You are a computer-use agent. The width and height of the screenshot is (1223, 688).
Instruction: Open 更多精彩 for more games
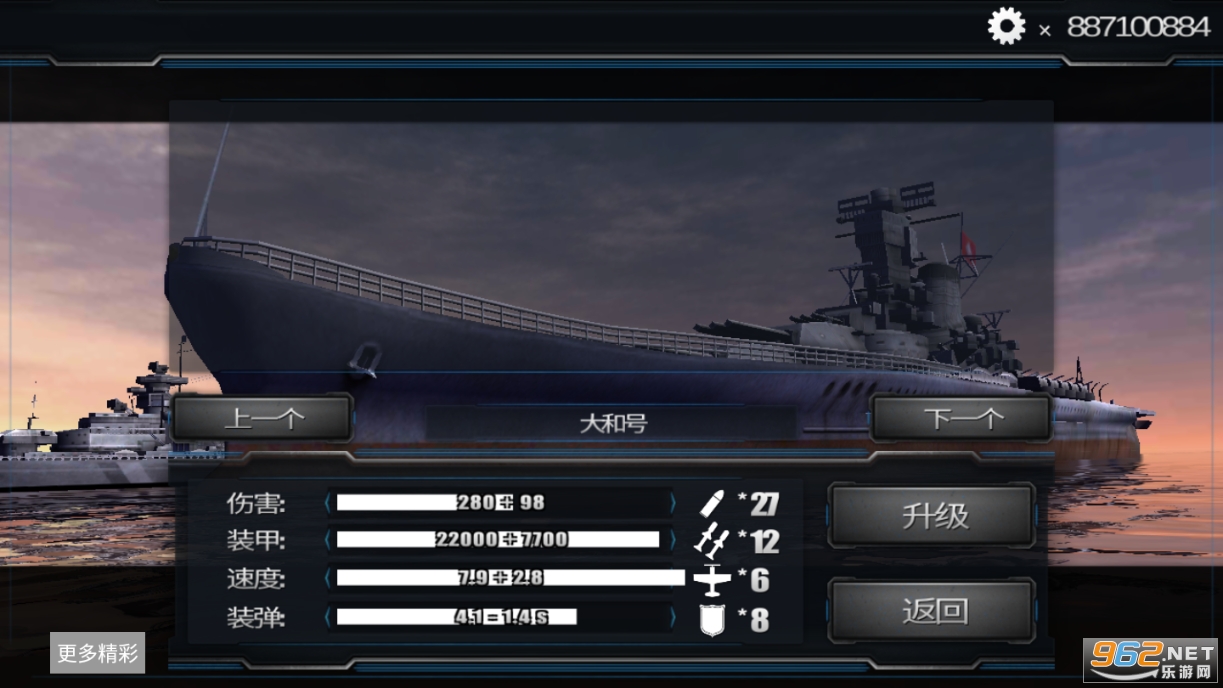point(97,653)
